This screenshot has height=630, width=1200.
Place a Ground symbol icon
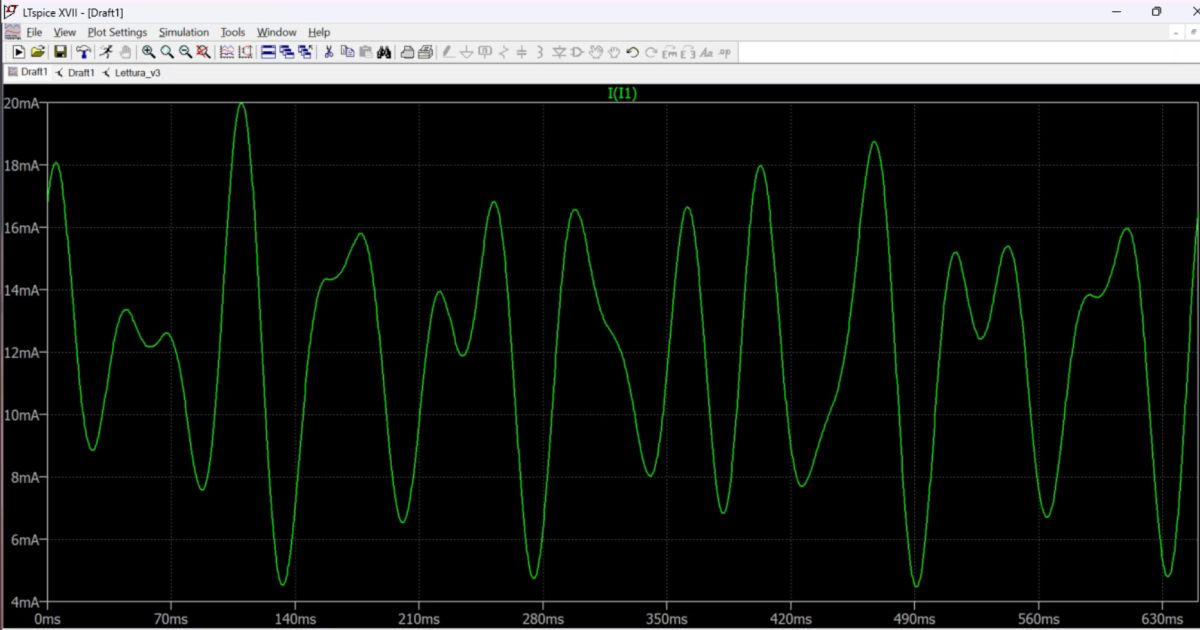click(467, 51)
